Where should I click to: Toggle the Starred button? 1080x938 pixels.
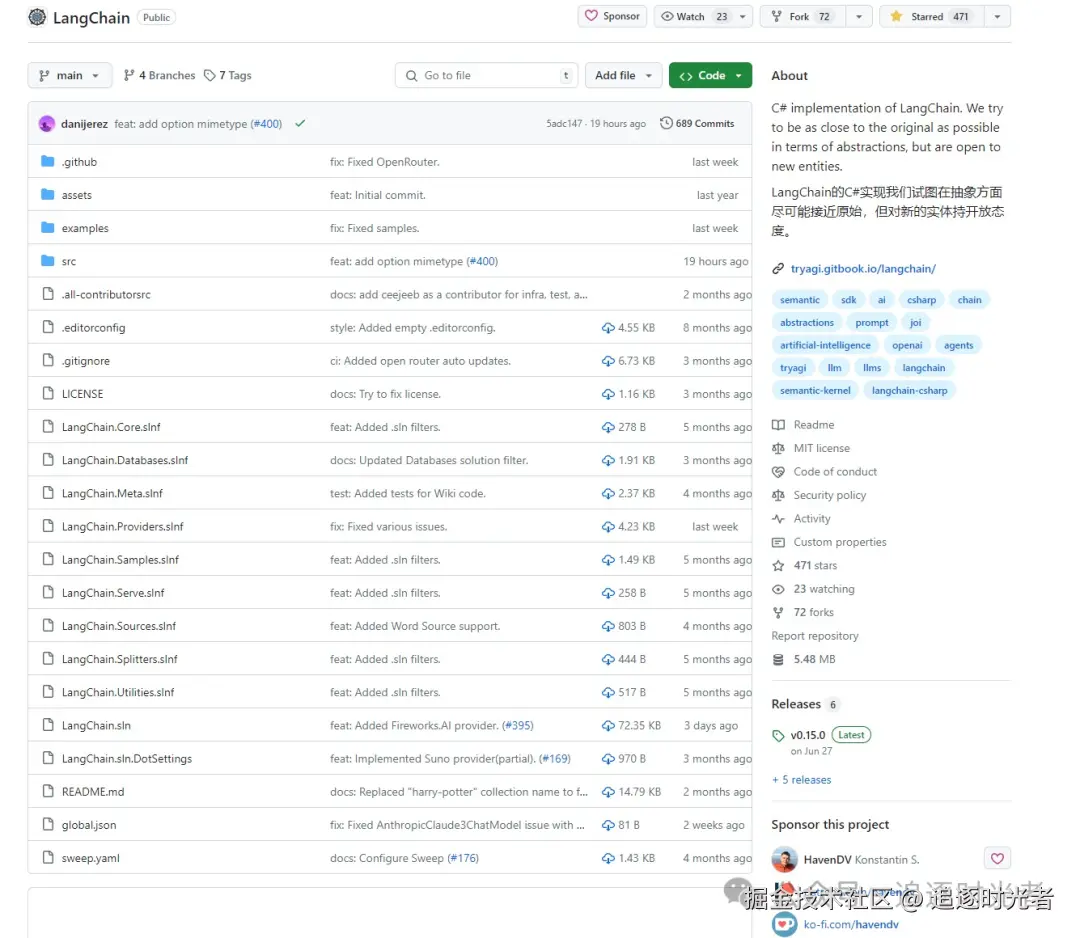pos(932,17)
